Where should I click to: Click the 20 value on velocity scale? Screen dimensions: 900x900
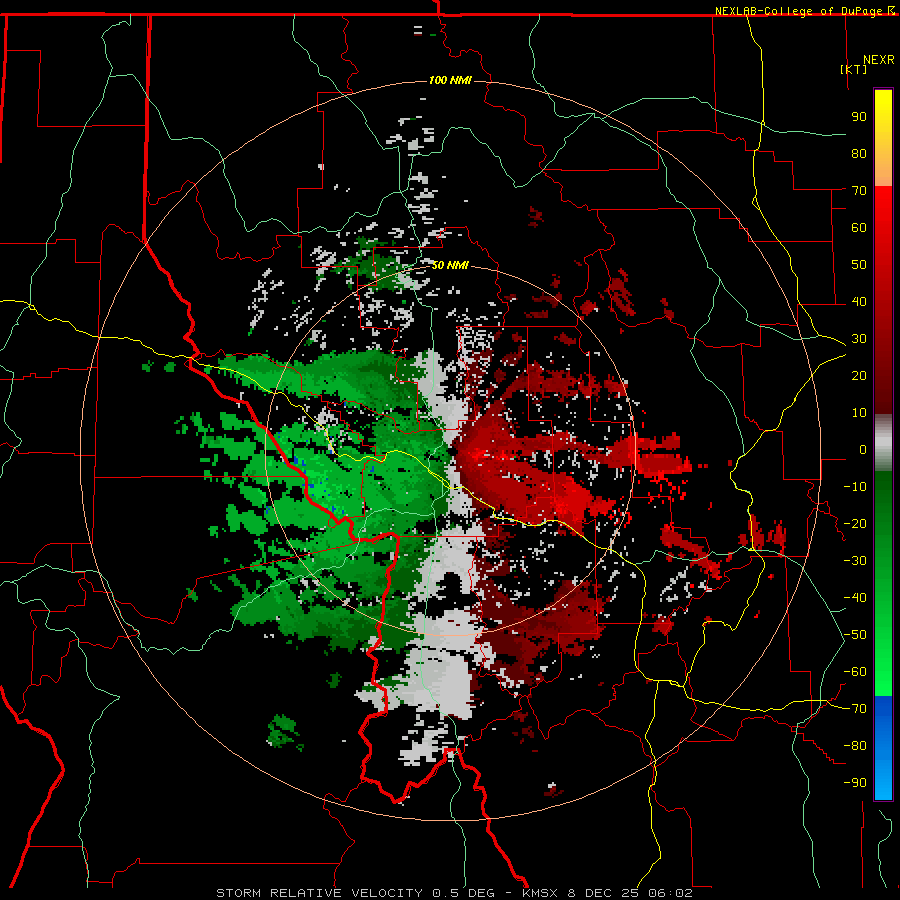(859, 376)
